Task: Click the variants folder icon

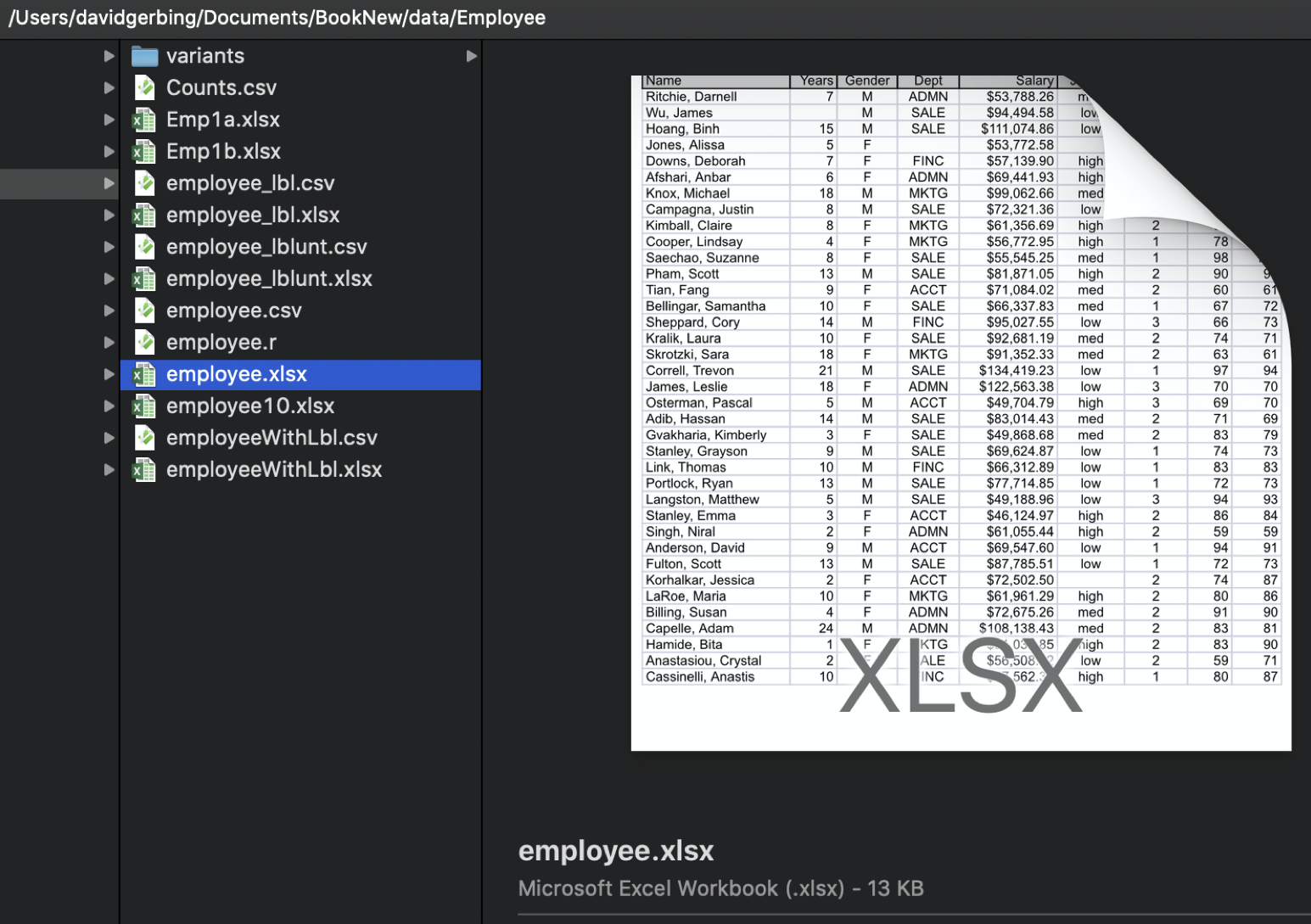Action: (145, 56)
